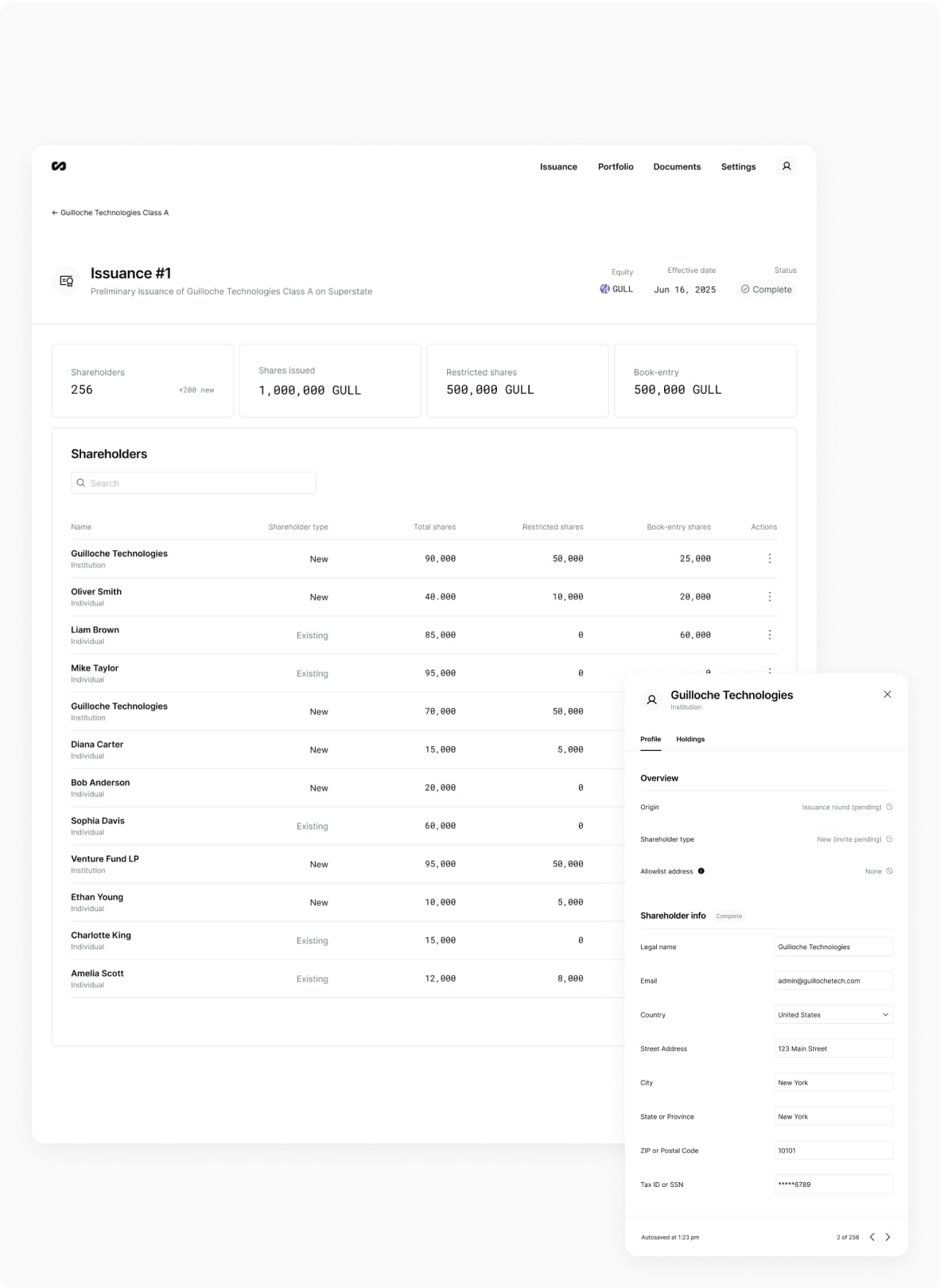Click the GULL equity token icon
940x1288 pixels.
604,290
